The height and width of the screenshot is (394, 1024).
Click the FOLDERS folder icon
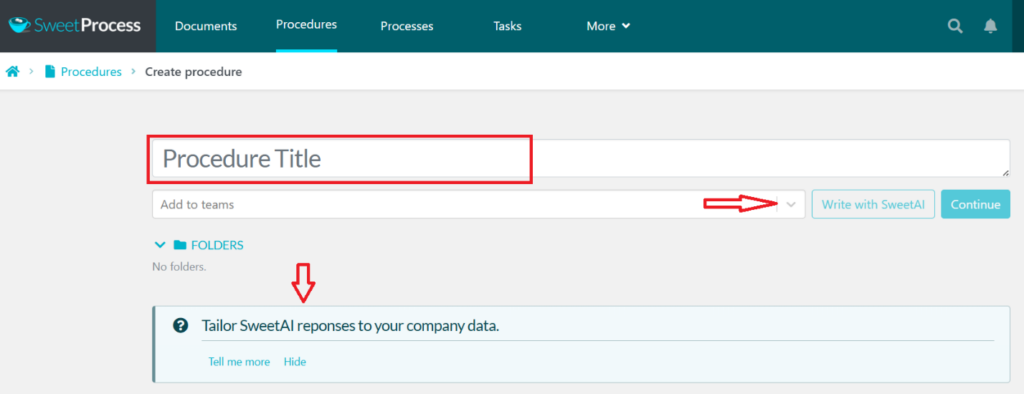tap(180, 245)
